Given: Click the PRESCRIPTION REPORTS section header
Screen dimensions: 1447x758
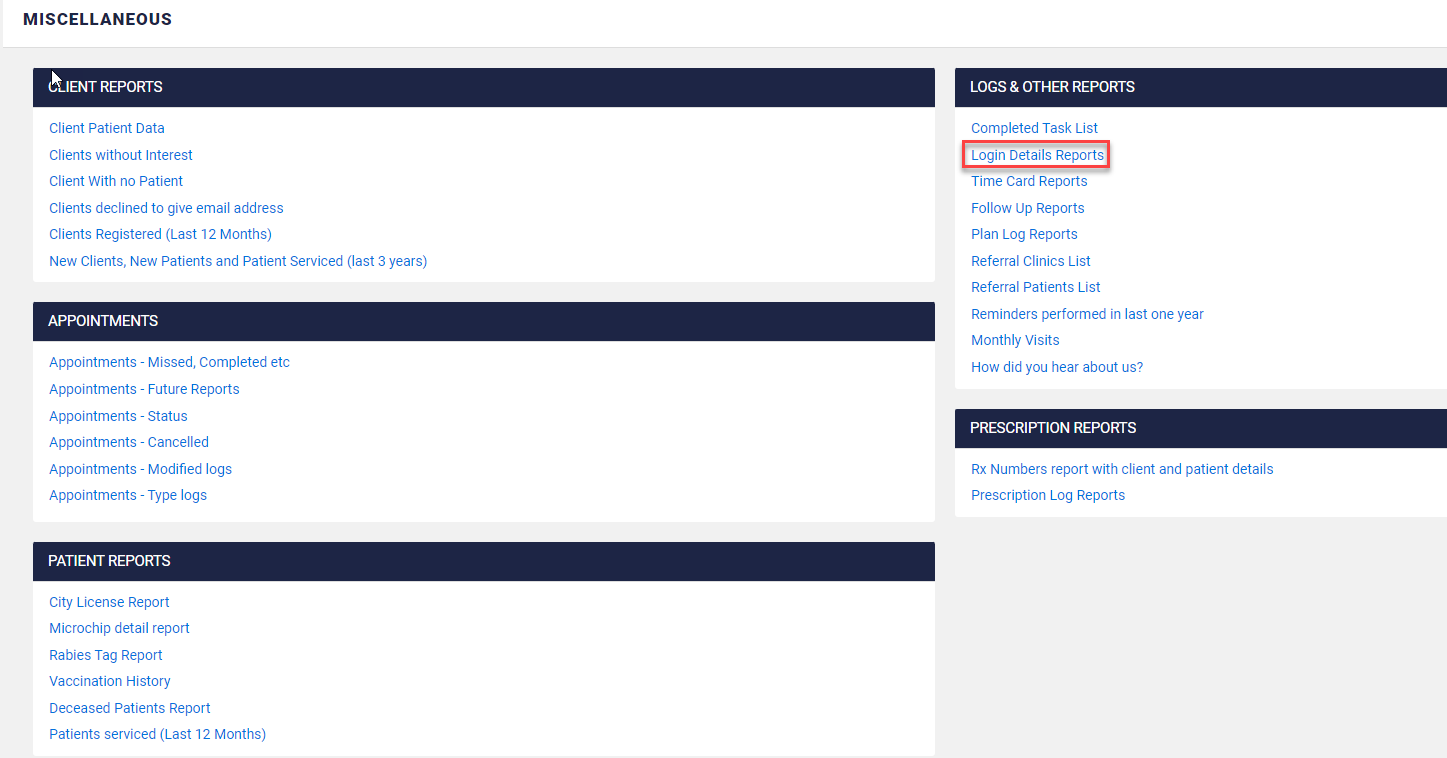Looking at the screenshot, I should [x=1201, y=428].
